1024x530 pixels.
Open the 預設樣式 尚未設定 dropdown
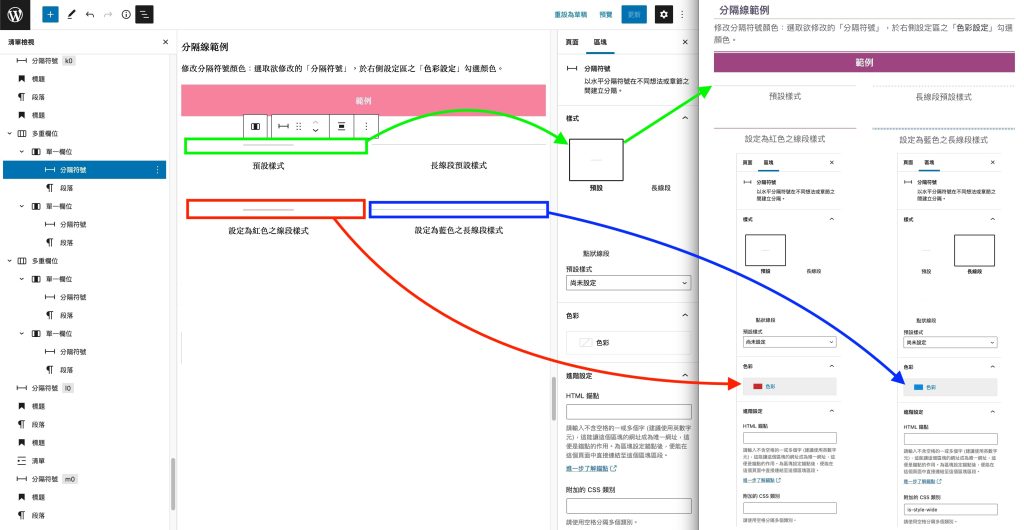(628, 283)
